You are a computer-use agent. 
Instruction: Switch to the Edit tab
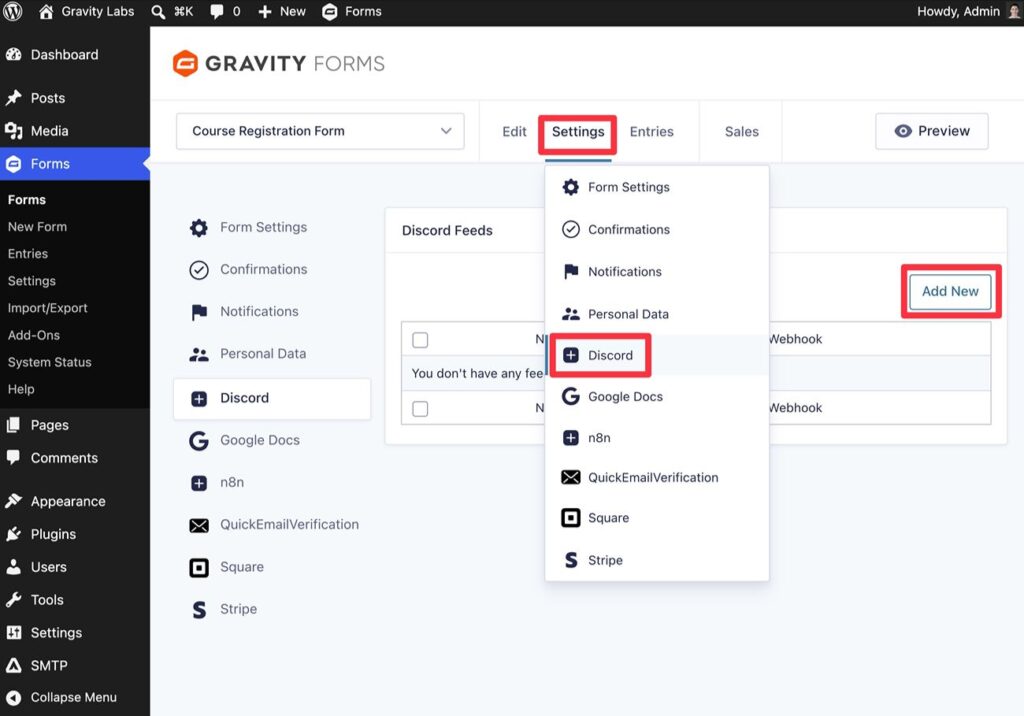pyautogui.click(x=514, y=132)
